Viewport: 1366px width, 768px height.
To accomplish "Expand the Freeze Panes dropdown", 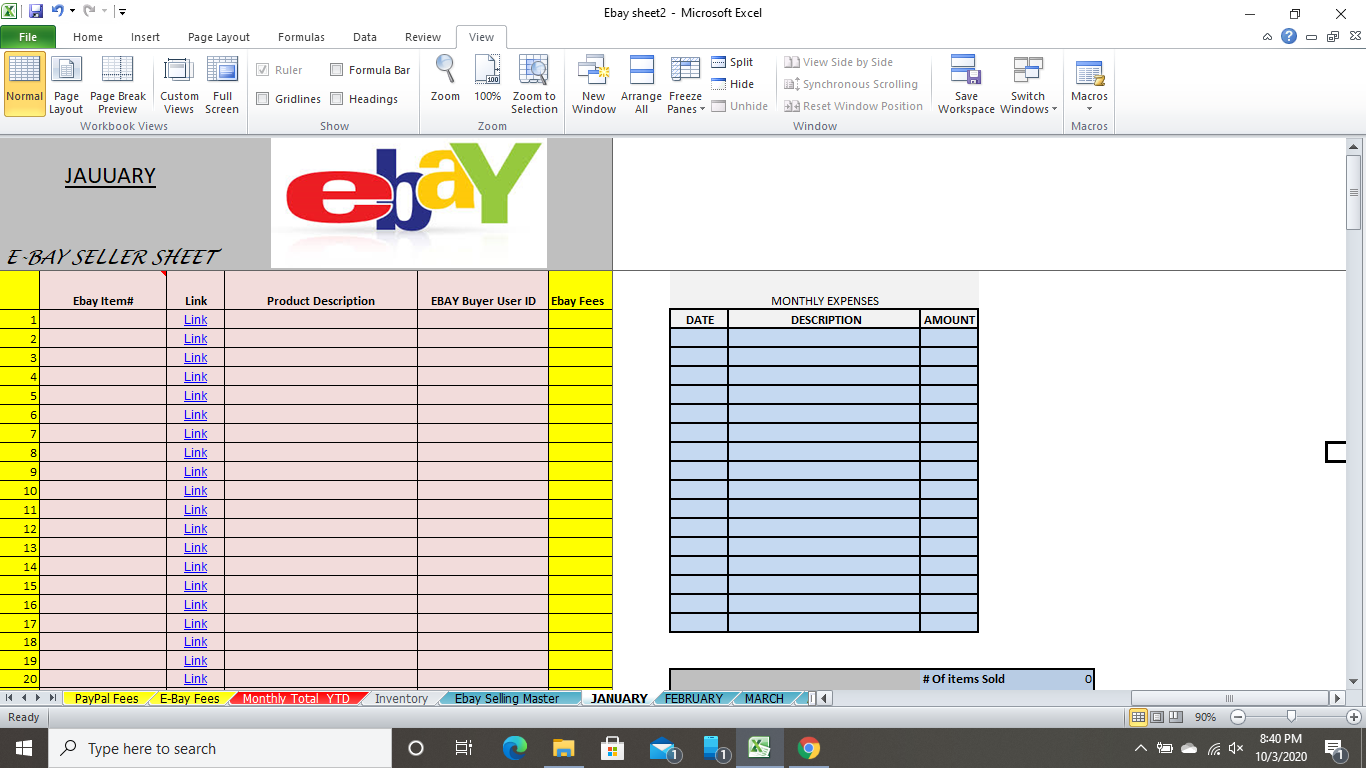I will (686, 103).
